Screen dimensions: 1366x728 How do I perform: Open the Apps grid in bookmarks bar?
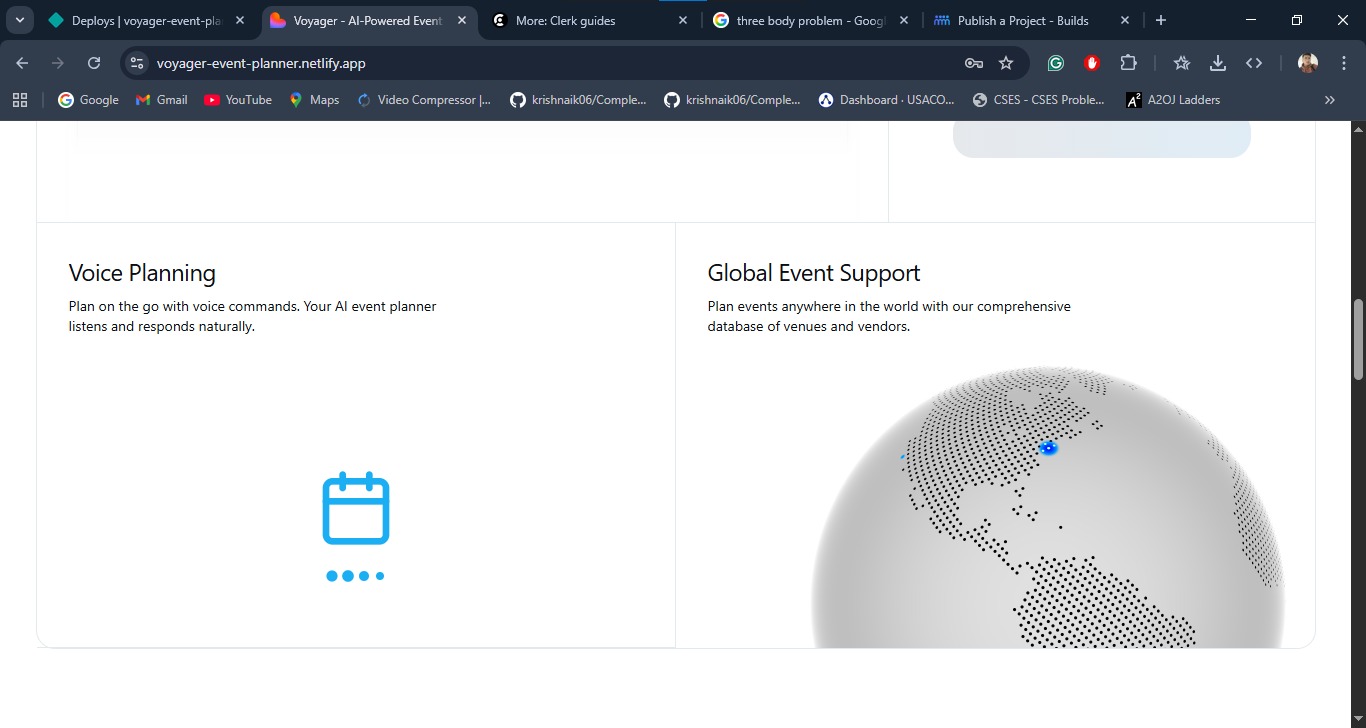[20, 100]
